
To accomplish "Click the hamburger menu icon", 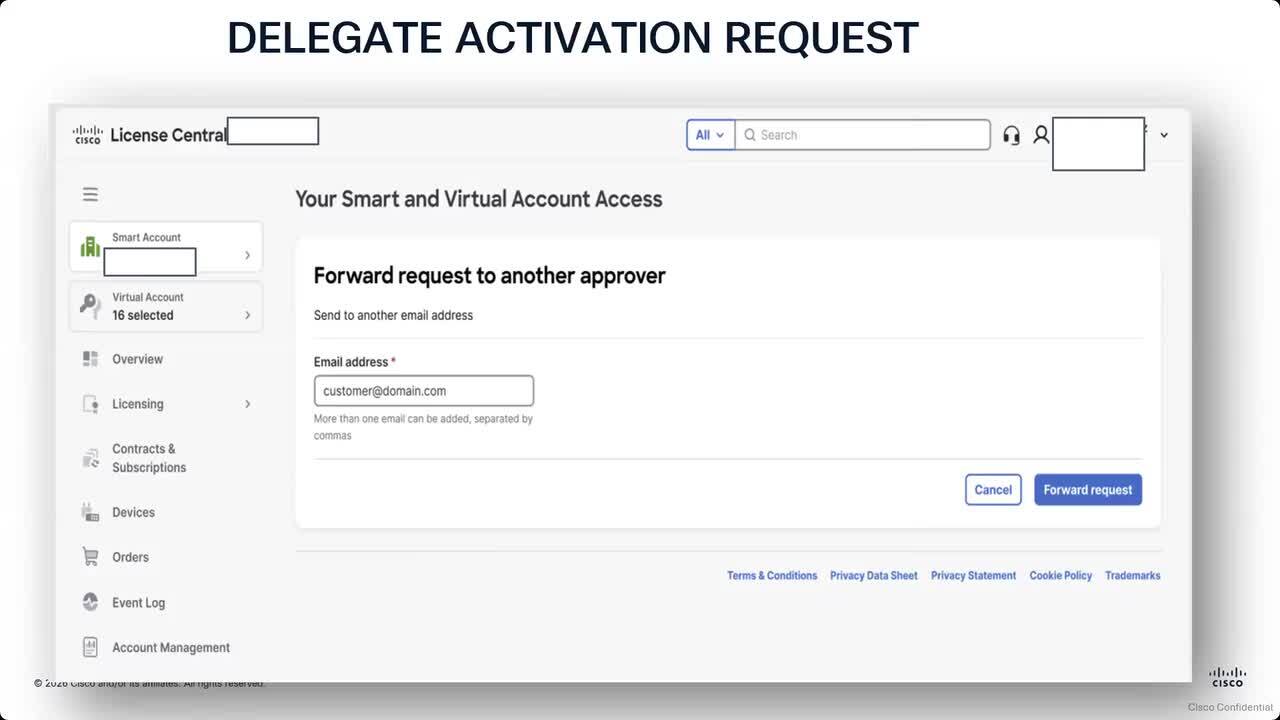I will [90, 194].
